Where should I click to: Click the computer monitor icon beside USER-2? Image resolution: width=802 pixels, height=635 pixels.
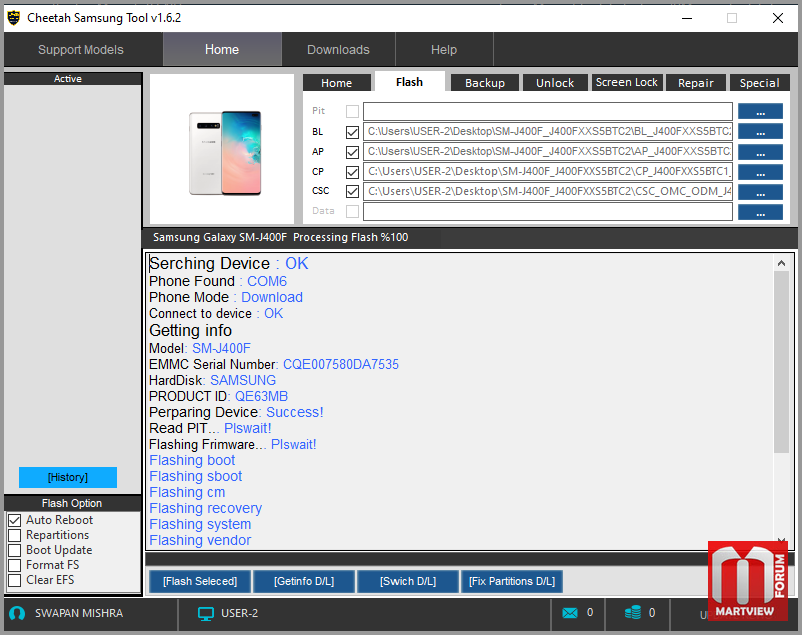coord(206,614)
